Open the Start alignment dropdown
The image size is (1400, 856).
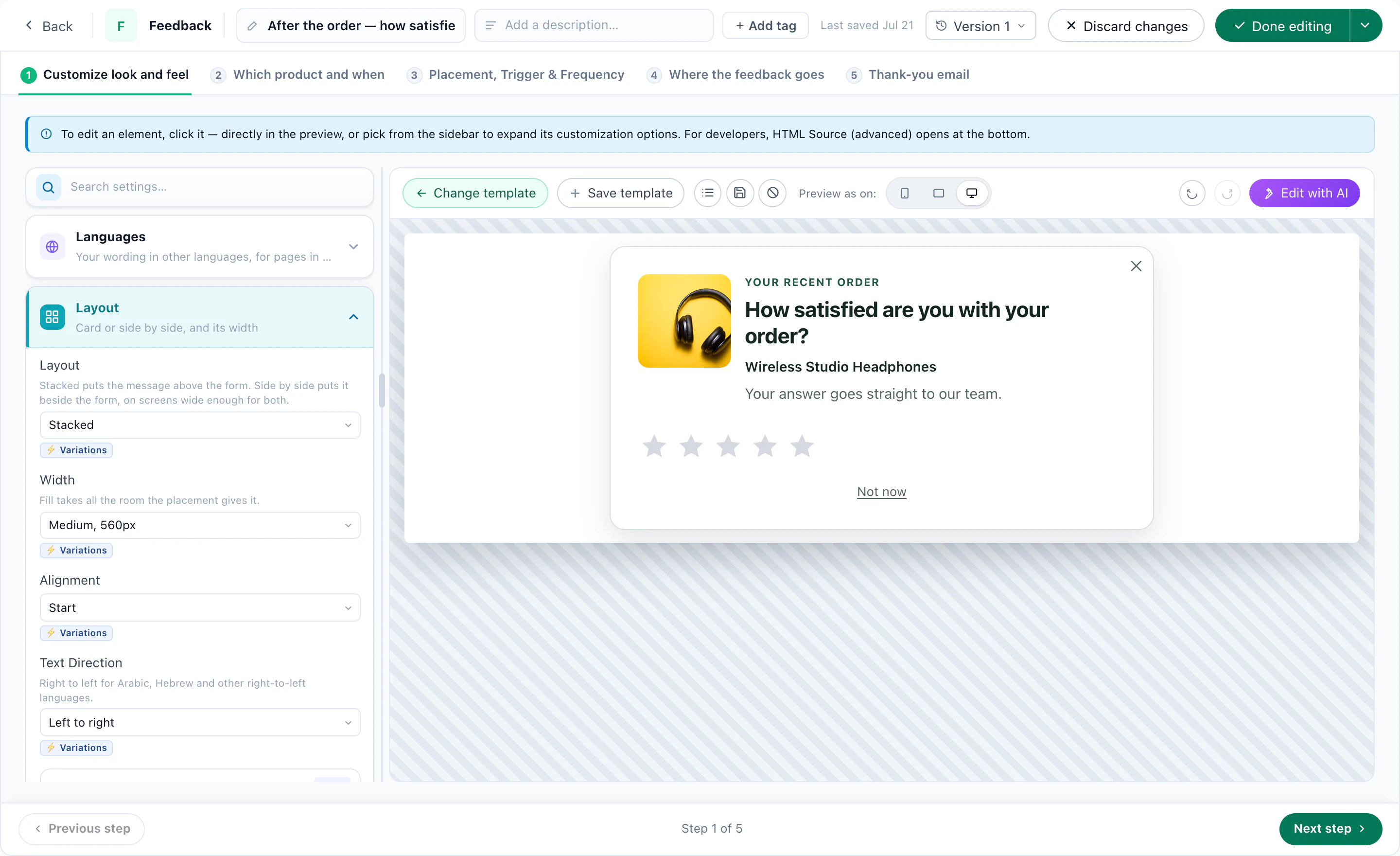pyautogui.click(x=200, y=607)
